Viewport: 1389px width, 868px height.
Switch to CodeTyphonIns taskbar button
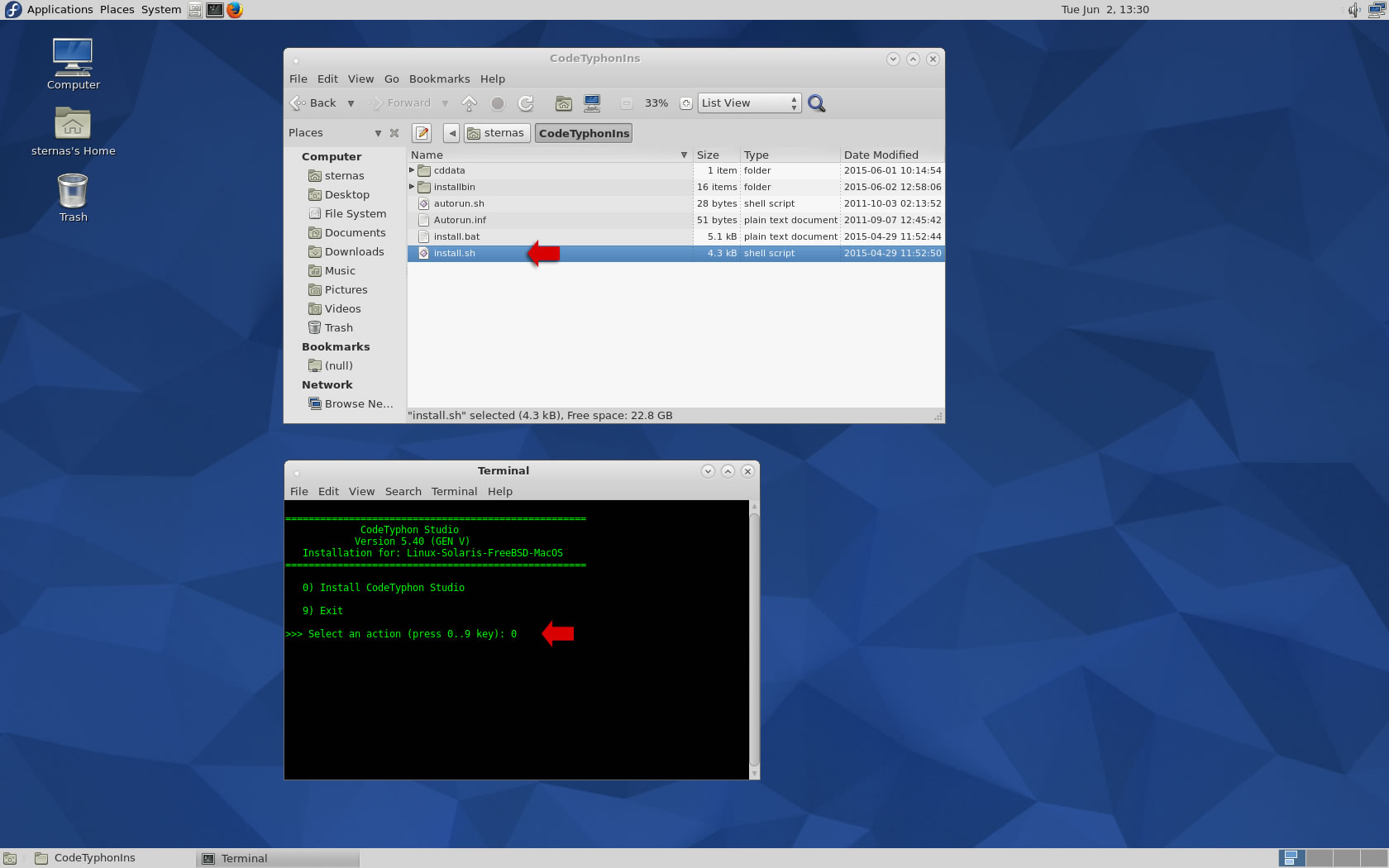click(x=112, y=858)
